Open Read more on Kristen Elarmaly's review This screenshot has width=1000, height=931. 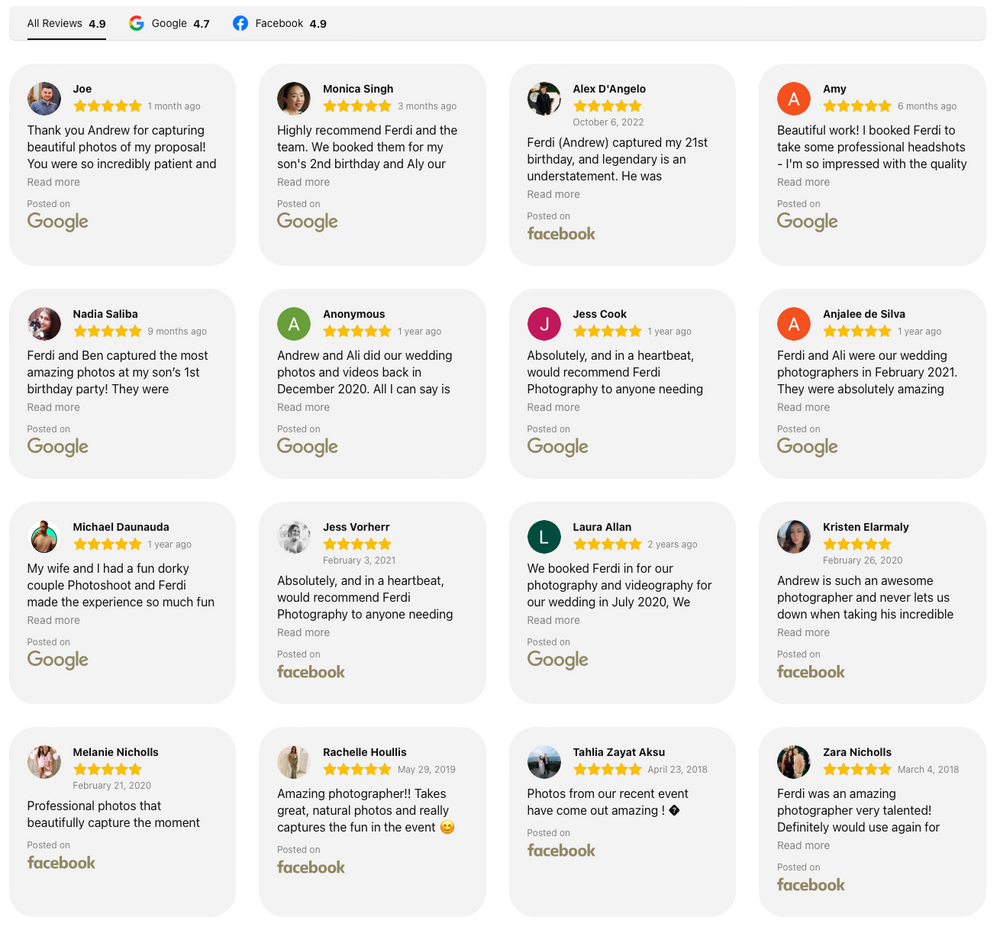pyautogui.click(x=804, y=633)
